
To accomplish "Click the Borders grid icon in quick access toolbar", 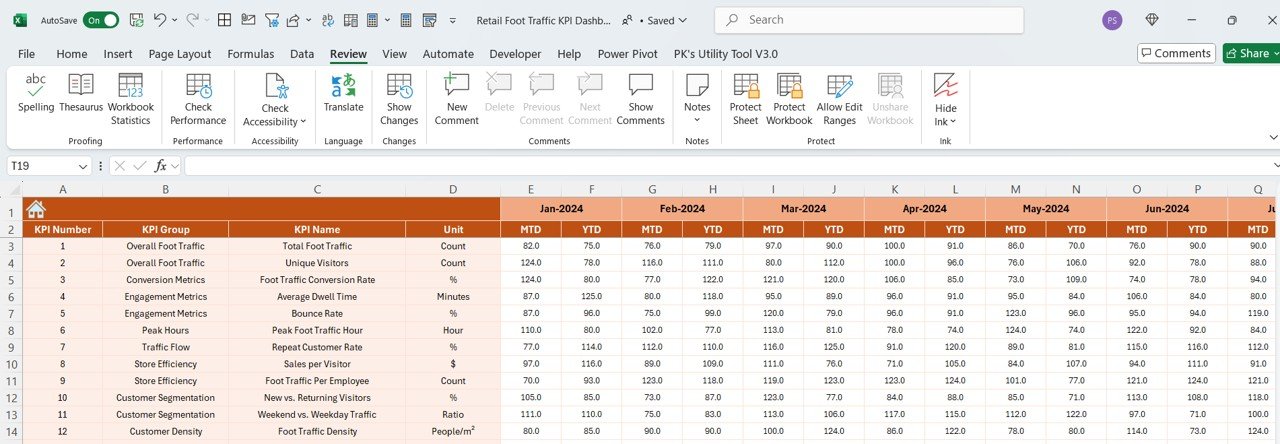I will pyautogui.click(x=224, y=20).
